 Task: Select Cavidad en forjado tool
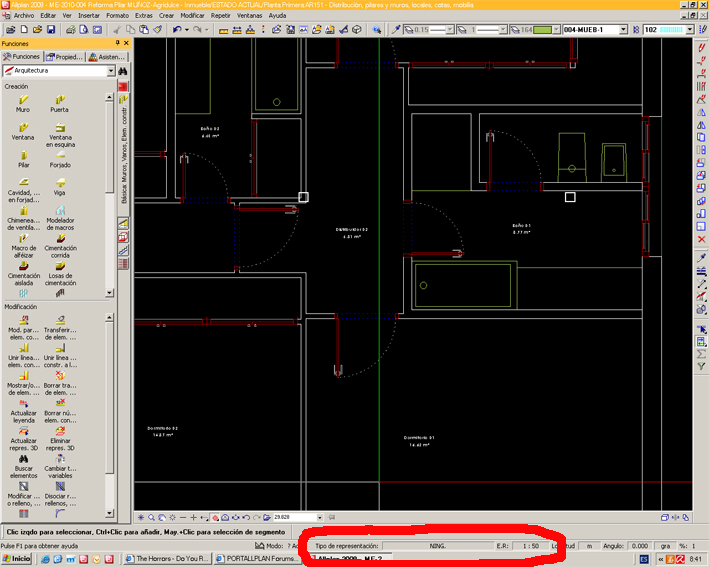click(24, 190)
